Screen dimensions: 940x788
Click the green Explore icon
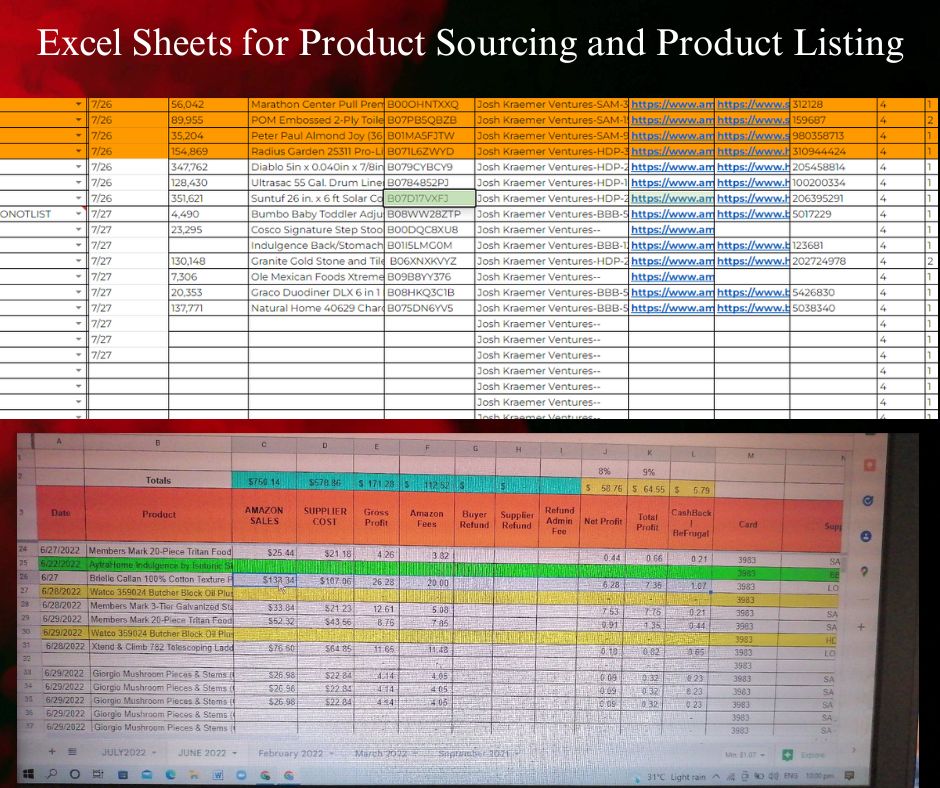(788, 754)
